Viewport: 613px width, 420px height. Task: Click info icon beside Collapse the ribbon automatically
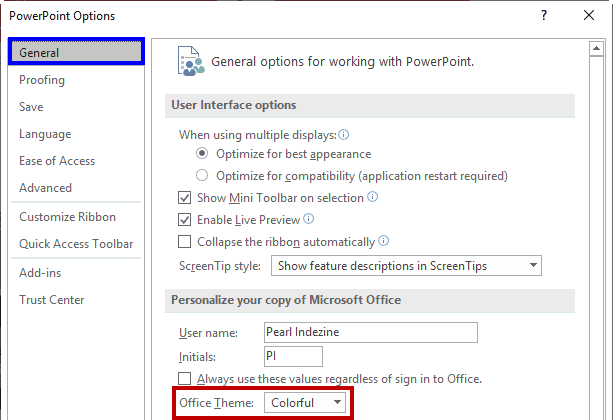tap(384, 241)
